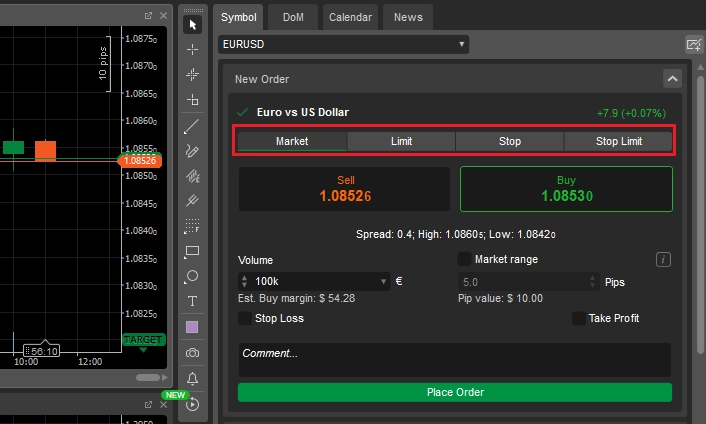This screenshot has height=424, width=706.
Task: Take a chart screenshot with camera icon
Action: tap(192, 353)
